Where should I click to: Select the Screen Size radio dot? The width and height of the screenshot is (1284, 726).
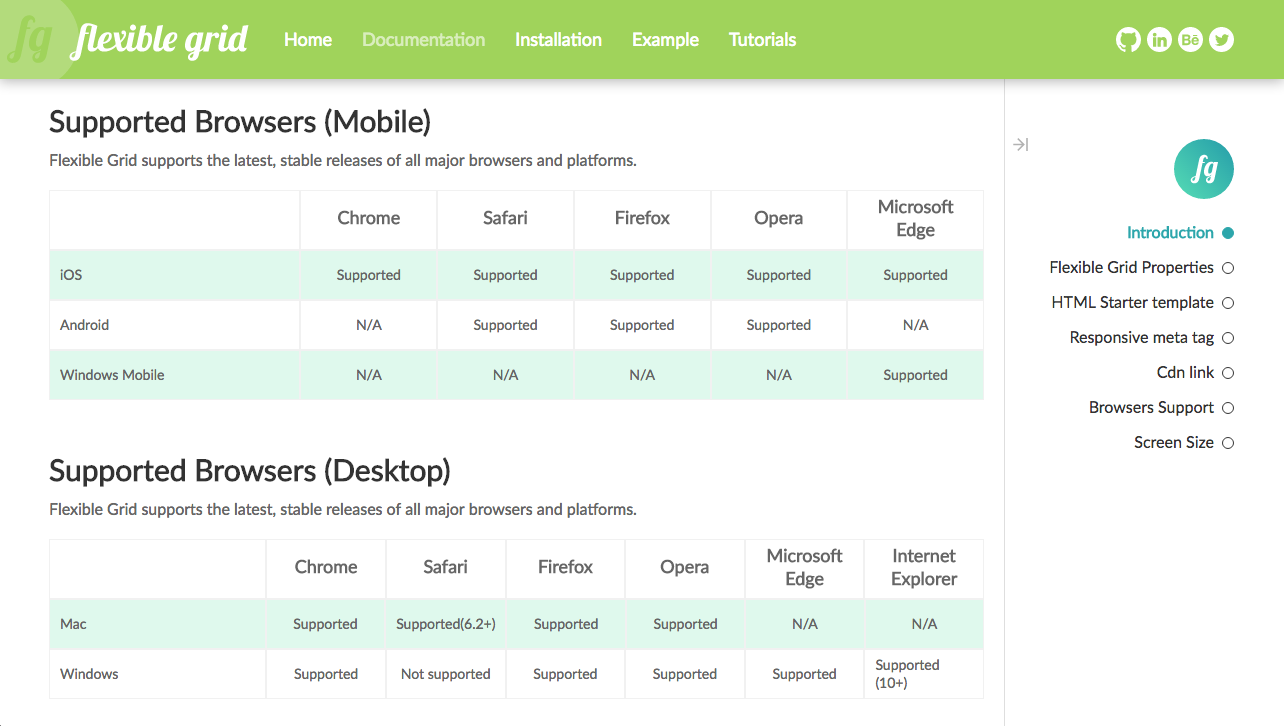point(1228,443)
